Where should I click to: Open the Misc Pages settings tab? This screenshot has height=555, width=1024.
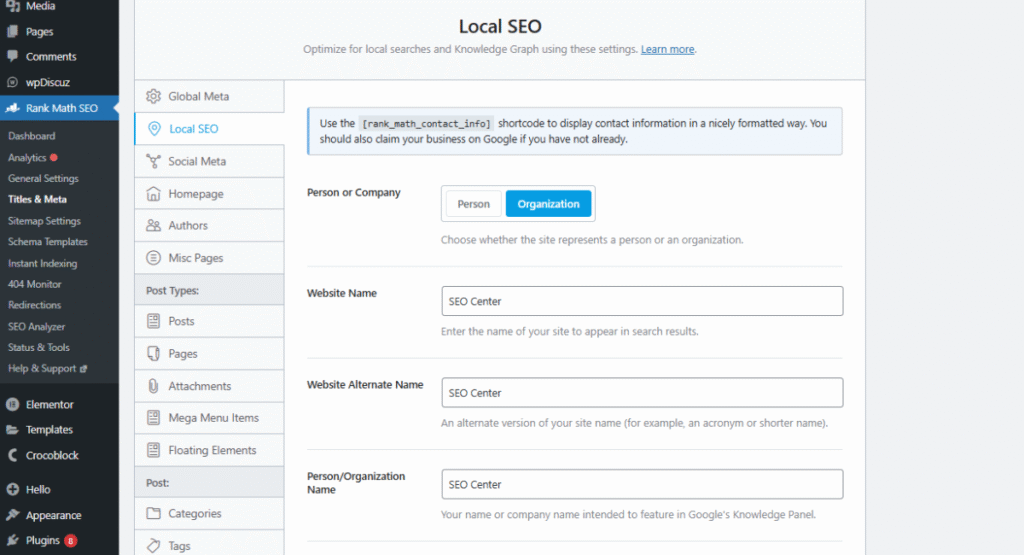(195, 258)
